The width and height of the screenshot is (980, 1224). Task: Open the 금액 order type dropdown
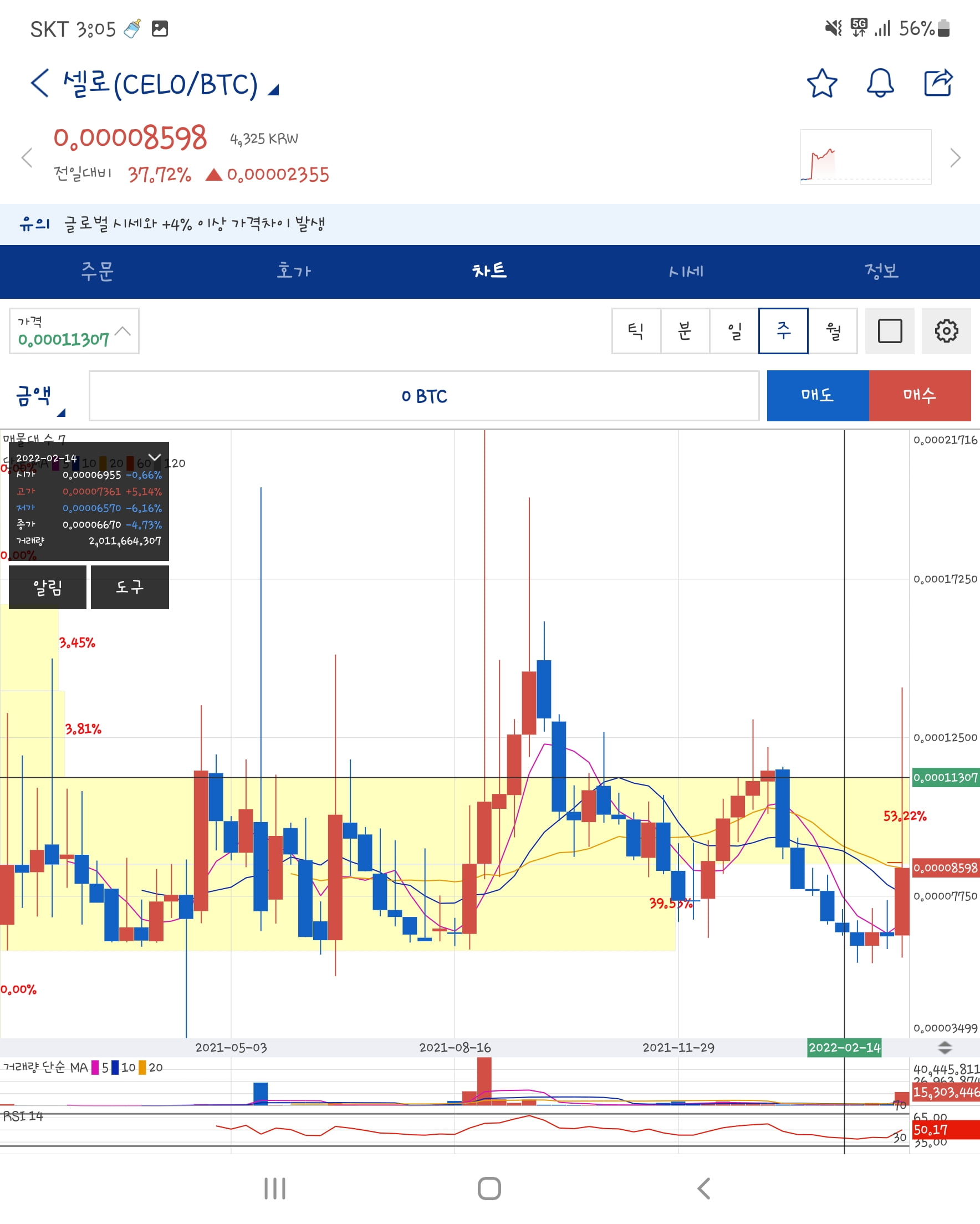coord(41,397)
